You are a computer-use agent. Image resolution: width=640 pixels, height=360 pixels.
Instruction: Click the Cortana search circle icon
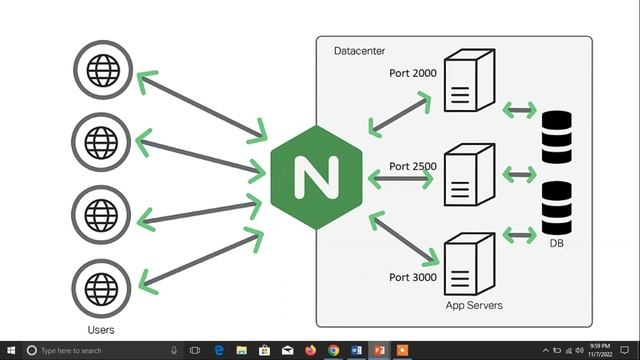tap(31, 351)
